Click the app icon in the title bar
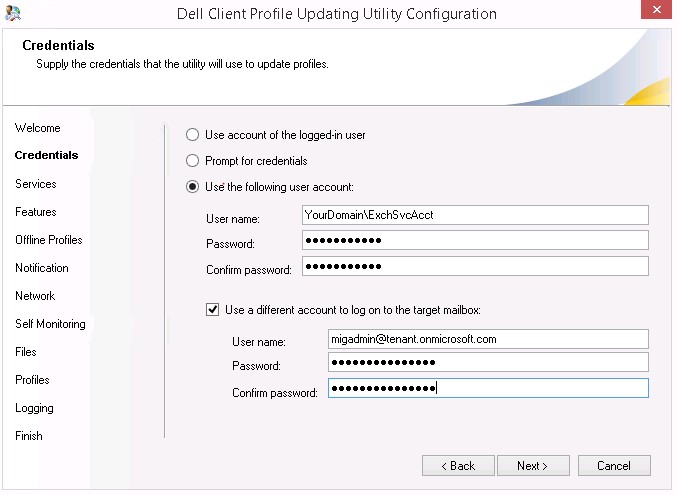 coord(13,13)
